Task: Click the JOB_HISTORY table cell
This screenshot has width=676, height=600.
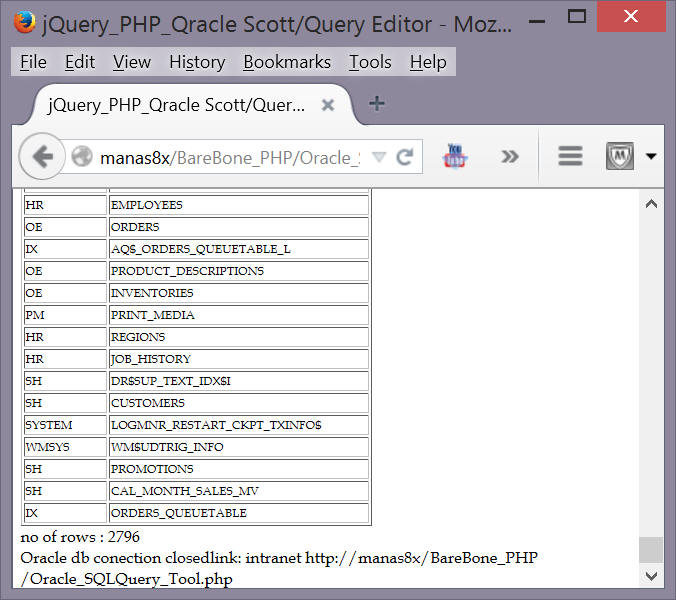Action: point(239,359)
